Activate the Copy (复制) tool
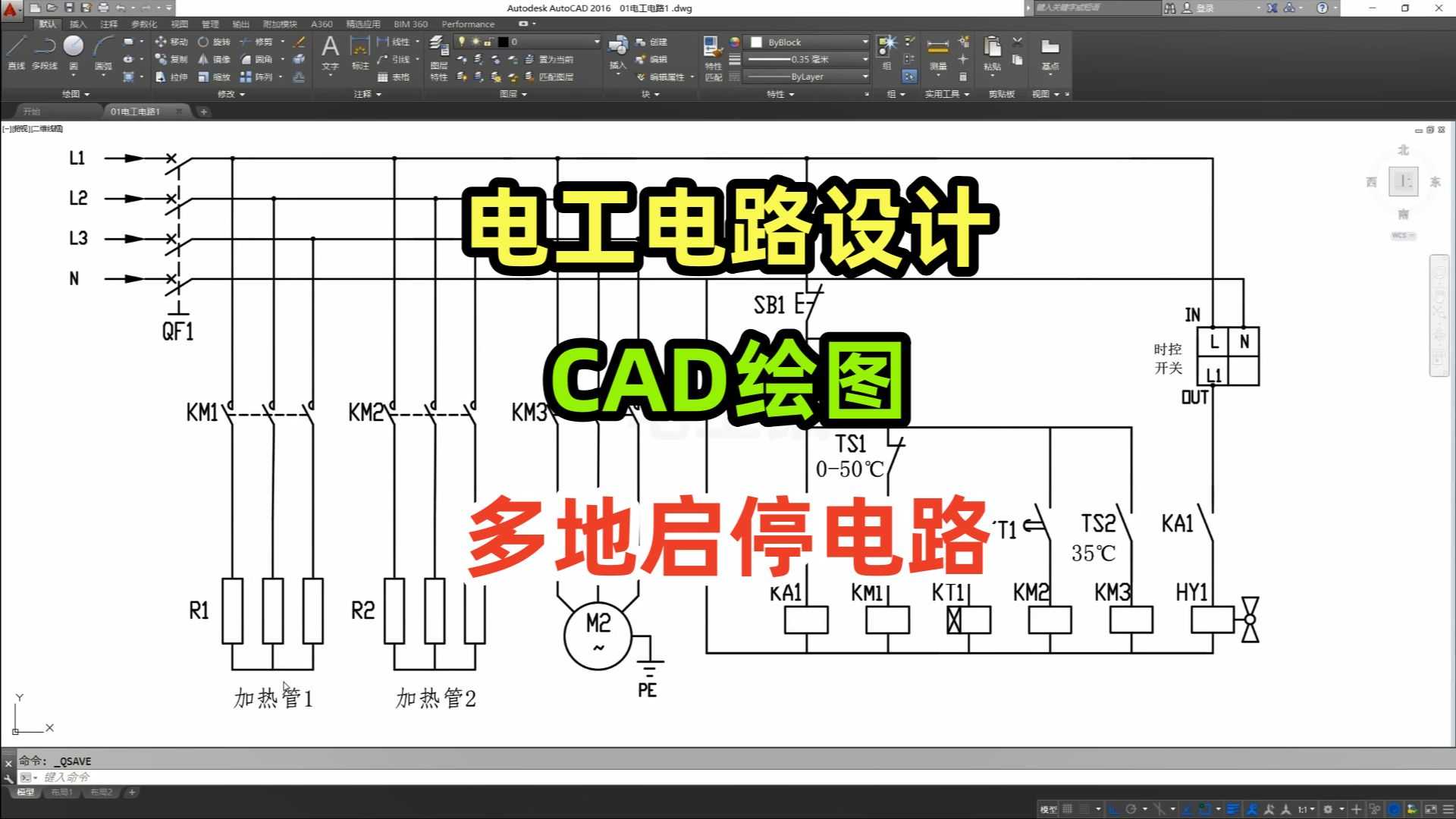Viewport: 1456px width, 819px height. click(171, 59)
